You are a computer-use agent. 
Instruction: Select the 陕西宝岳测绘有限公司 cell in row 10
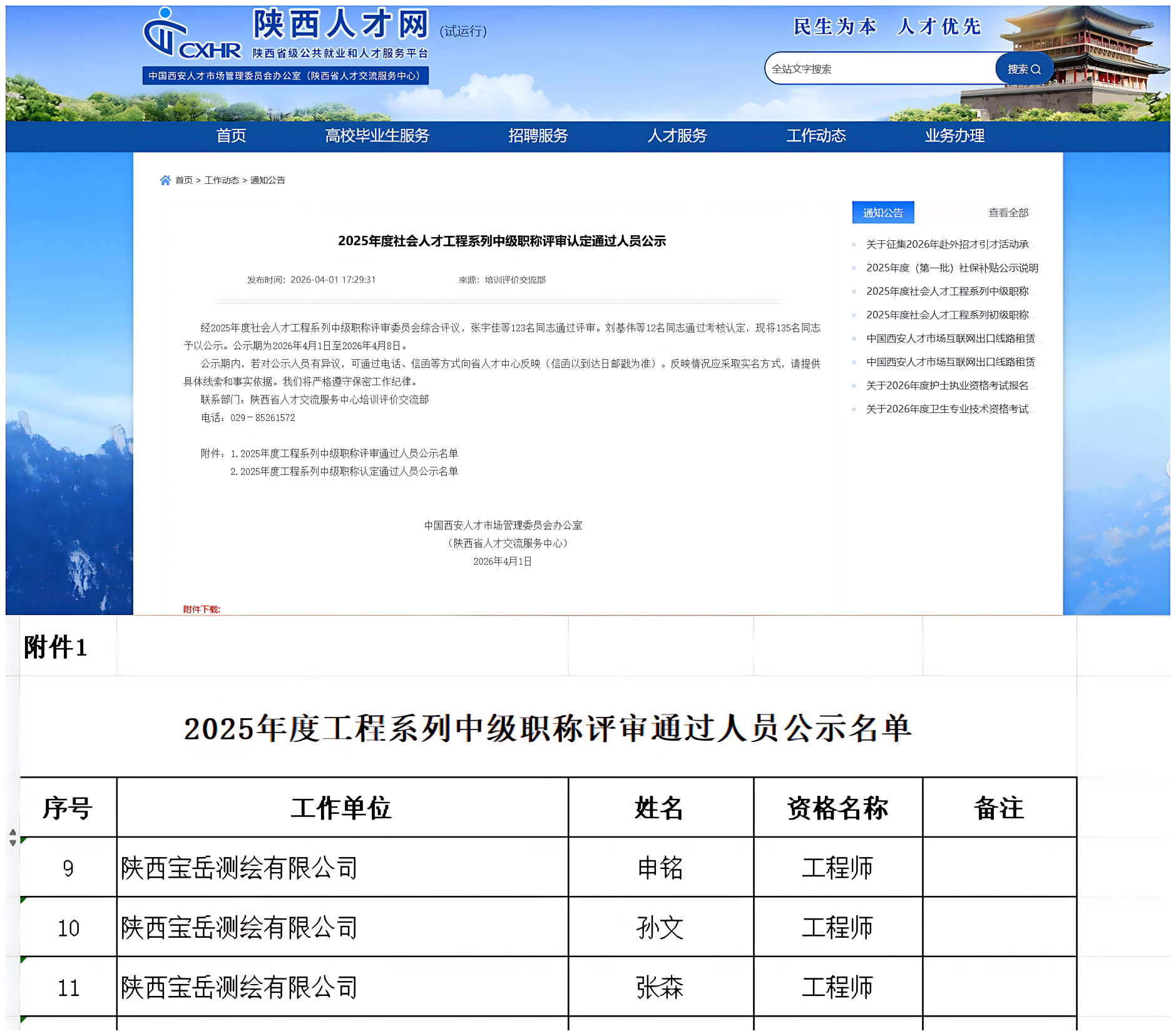point(342,927)
